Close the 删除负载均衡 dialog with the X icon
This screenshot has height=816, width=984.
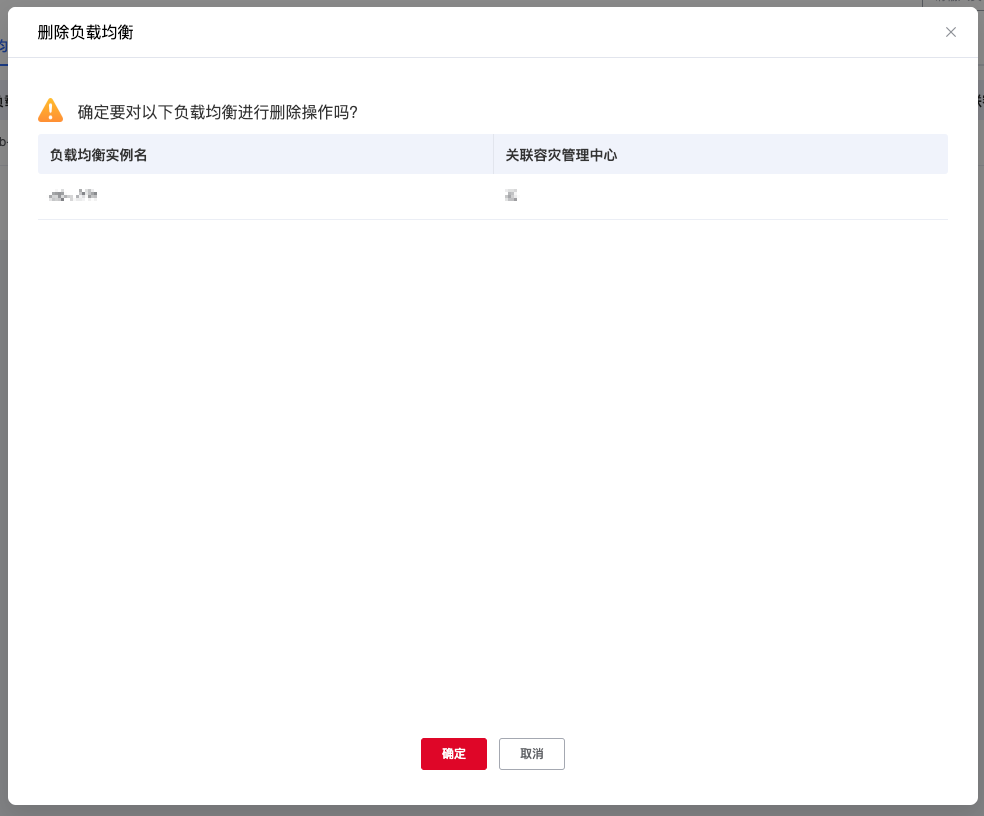951,32
